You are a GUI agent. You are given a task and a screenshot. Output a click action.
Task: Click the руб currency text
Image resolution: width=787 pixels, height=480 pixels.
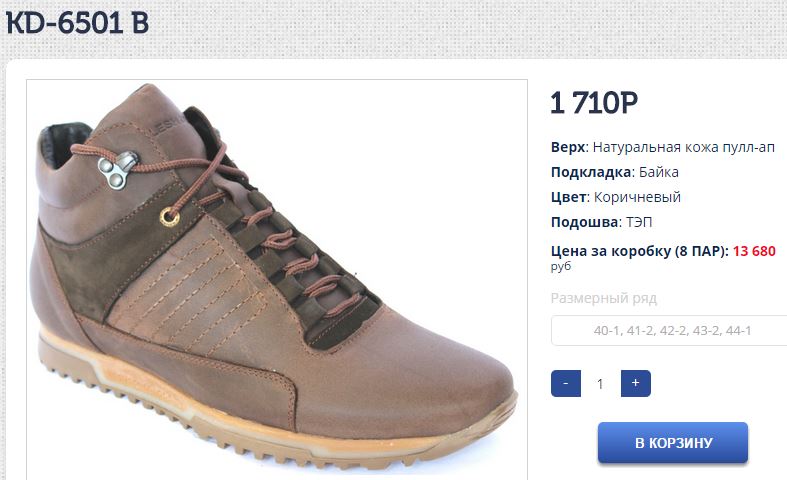tap(561, 266)
